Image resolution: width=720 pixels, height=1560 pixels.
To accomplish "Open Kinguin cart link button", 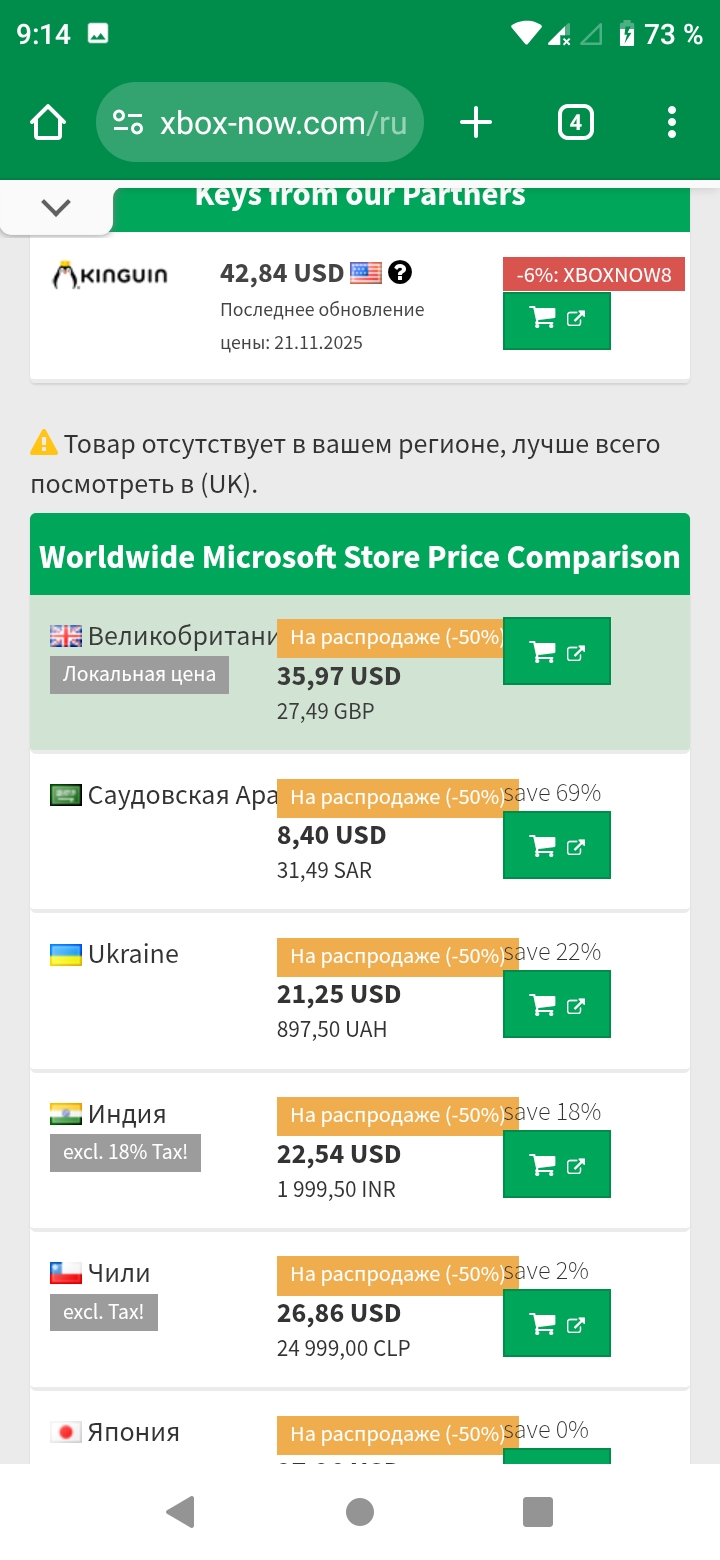I will tap(556, 320).
